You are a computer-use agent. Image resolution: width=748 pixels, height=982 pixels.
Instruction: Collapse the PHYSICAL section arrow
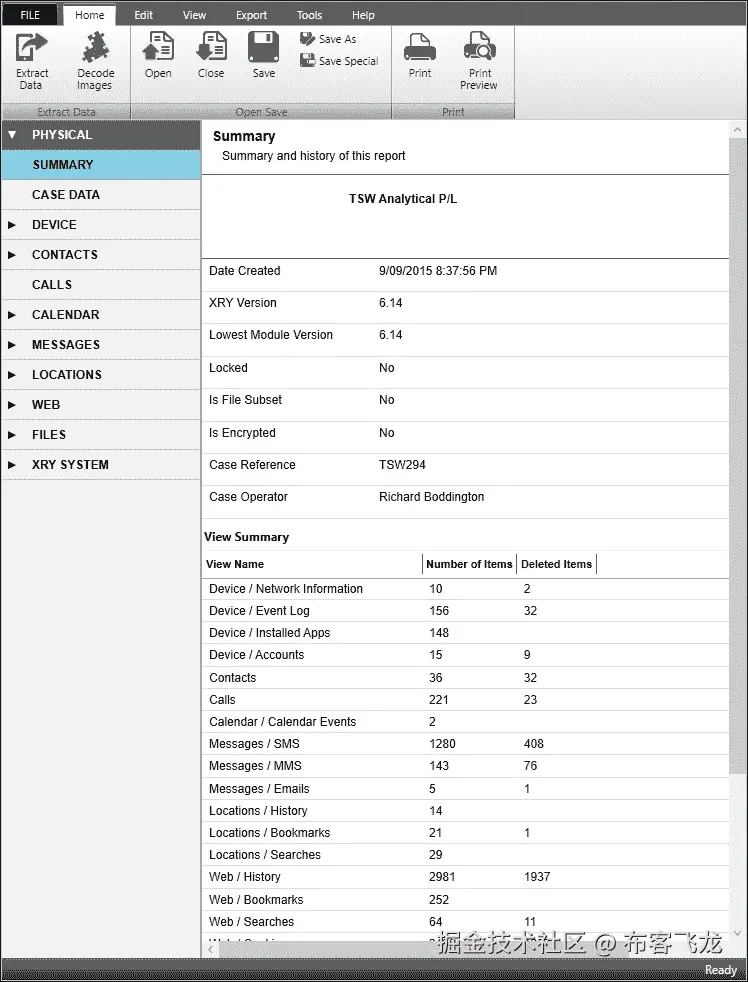coord(12,135)
